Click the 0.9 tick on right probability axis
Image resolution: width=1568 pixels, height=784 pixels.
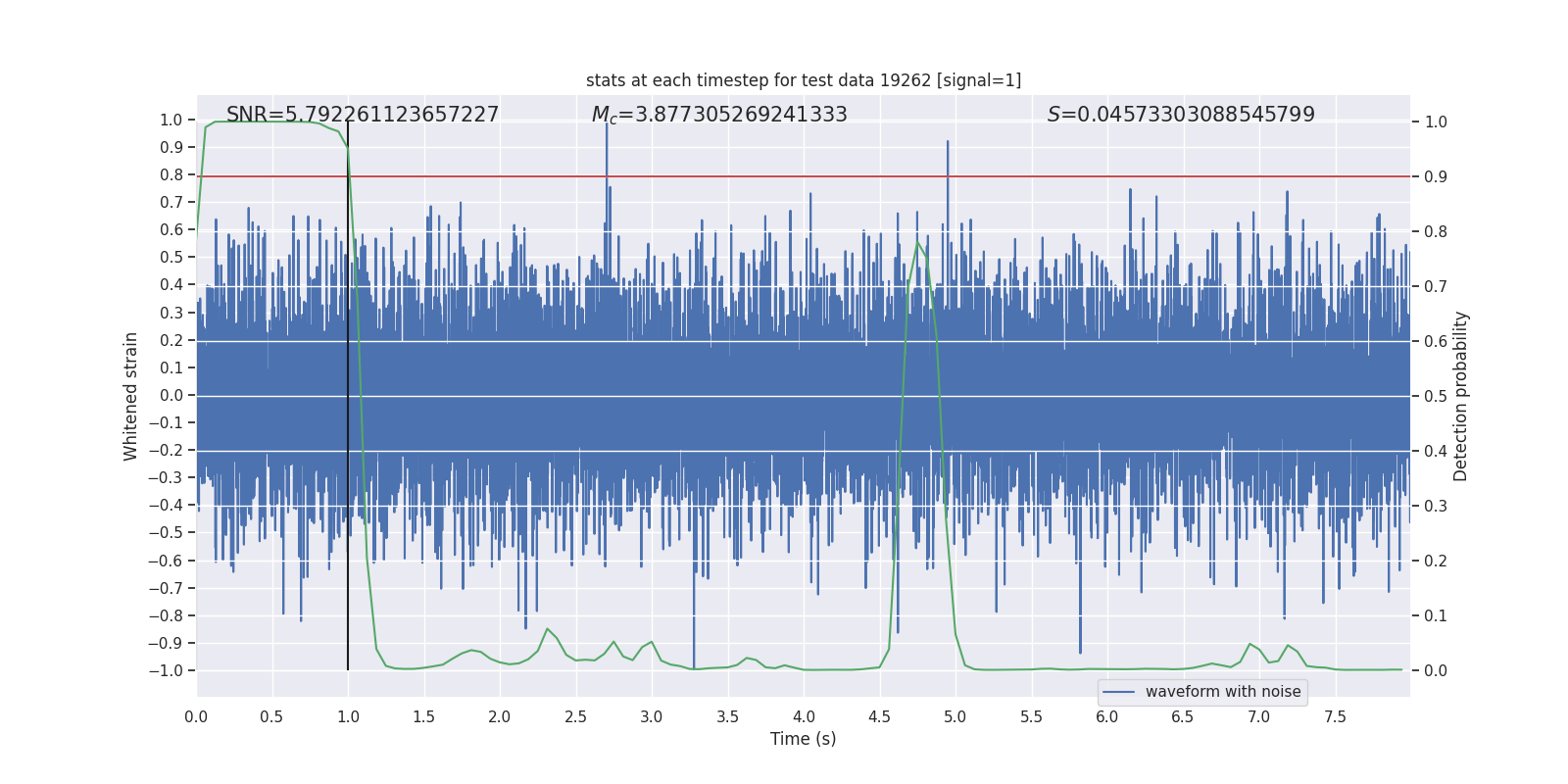click(1436, 177)
